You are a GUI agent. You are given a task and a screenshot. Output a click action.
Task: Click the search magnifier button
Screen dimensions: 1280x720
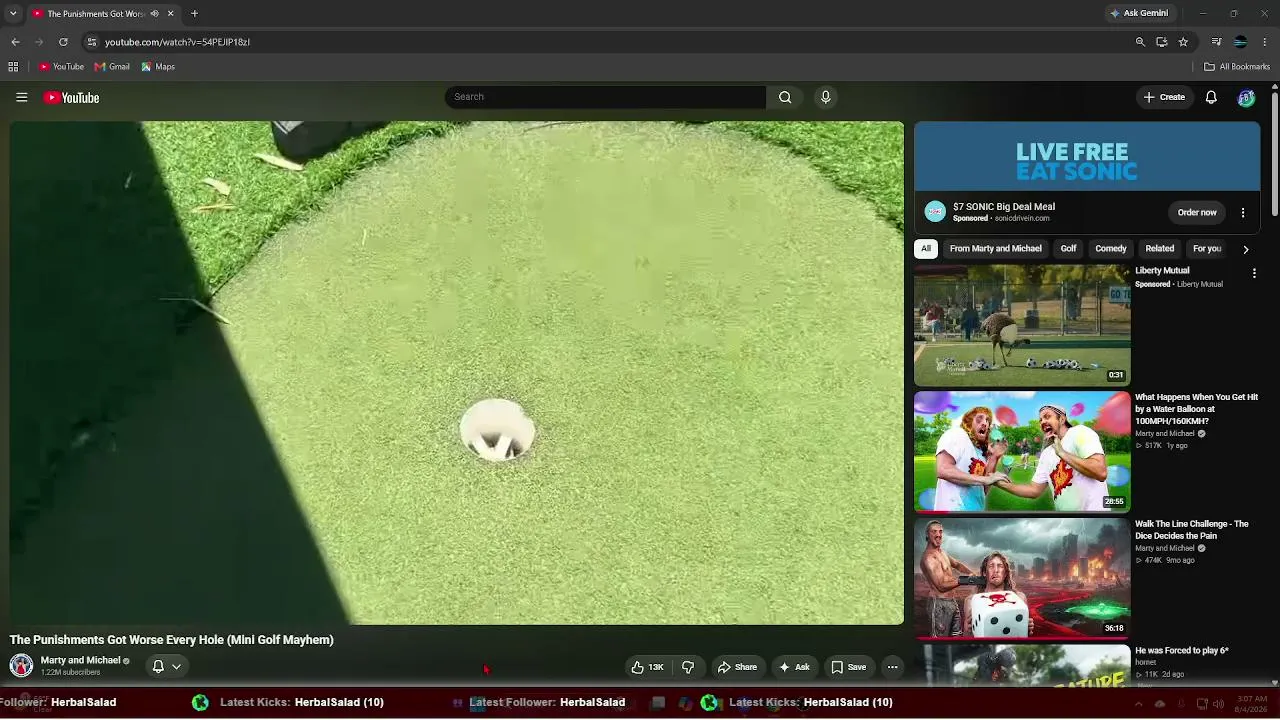pos(785,97)
